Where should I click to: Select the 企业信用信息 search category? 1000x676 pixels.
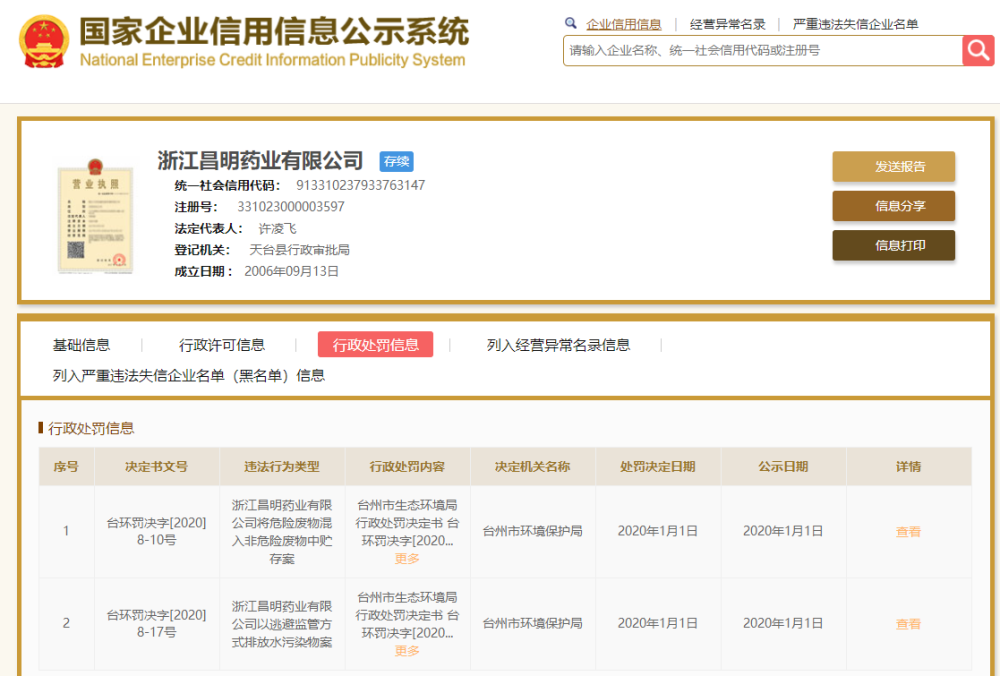point(624,24)
